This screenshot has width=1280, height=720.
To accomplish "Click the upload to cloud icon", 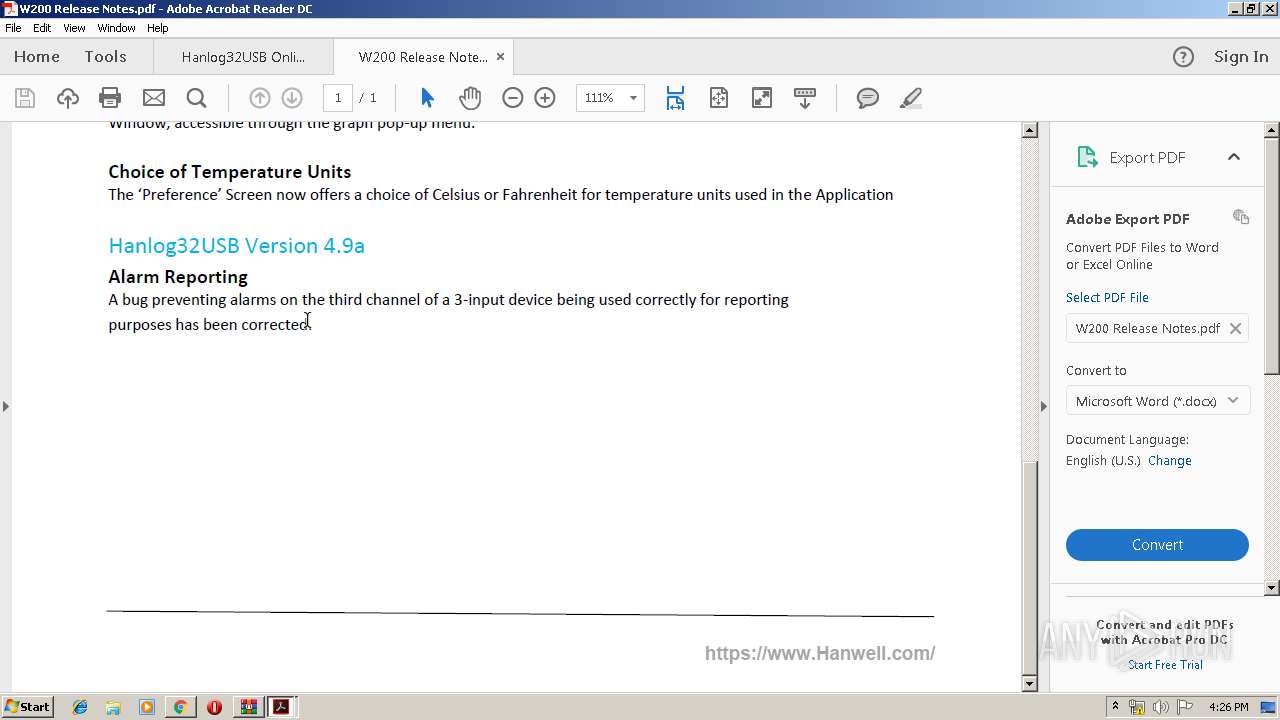I will [67, 98].
